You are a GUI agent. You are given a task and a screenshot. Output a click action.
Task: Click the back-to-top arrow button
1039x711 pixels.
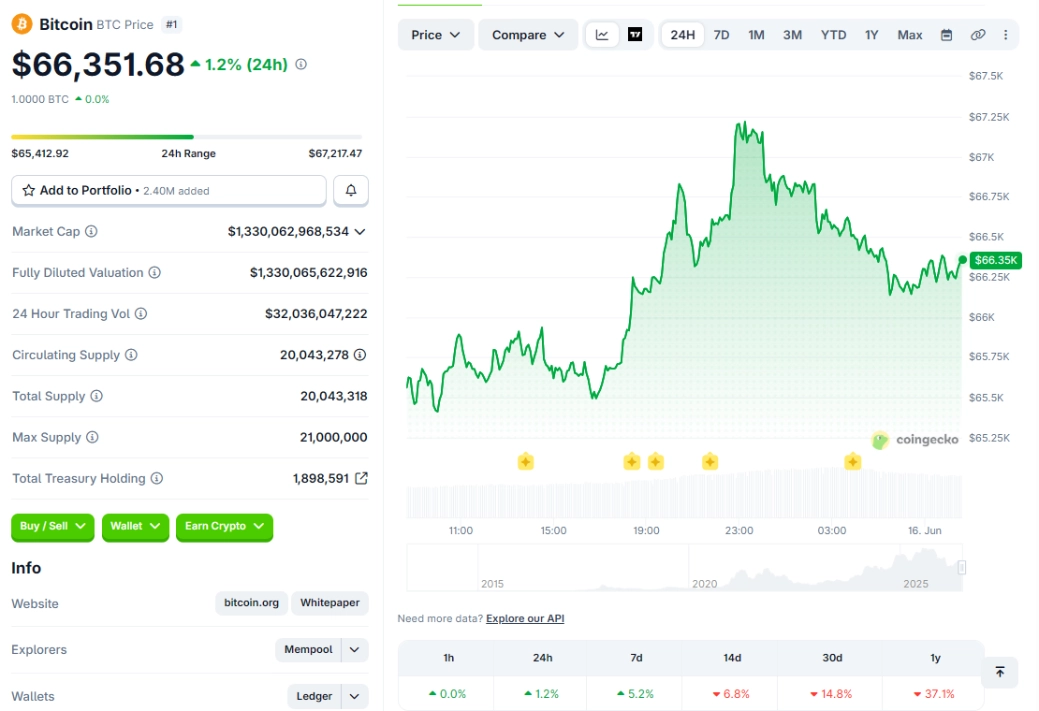[1000, 672]
